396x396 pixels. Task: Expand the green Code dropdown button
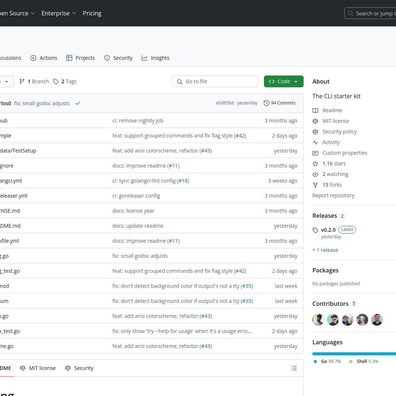(x=284, y=81)
